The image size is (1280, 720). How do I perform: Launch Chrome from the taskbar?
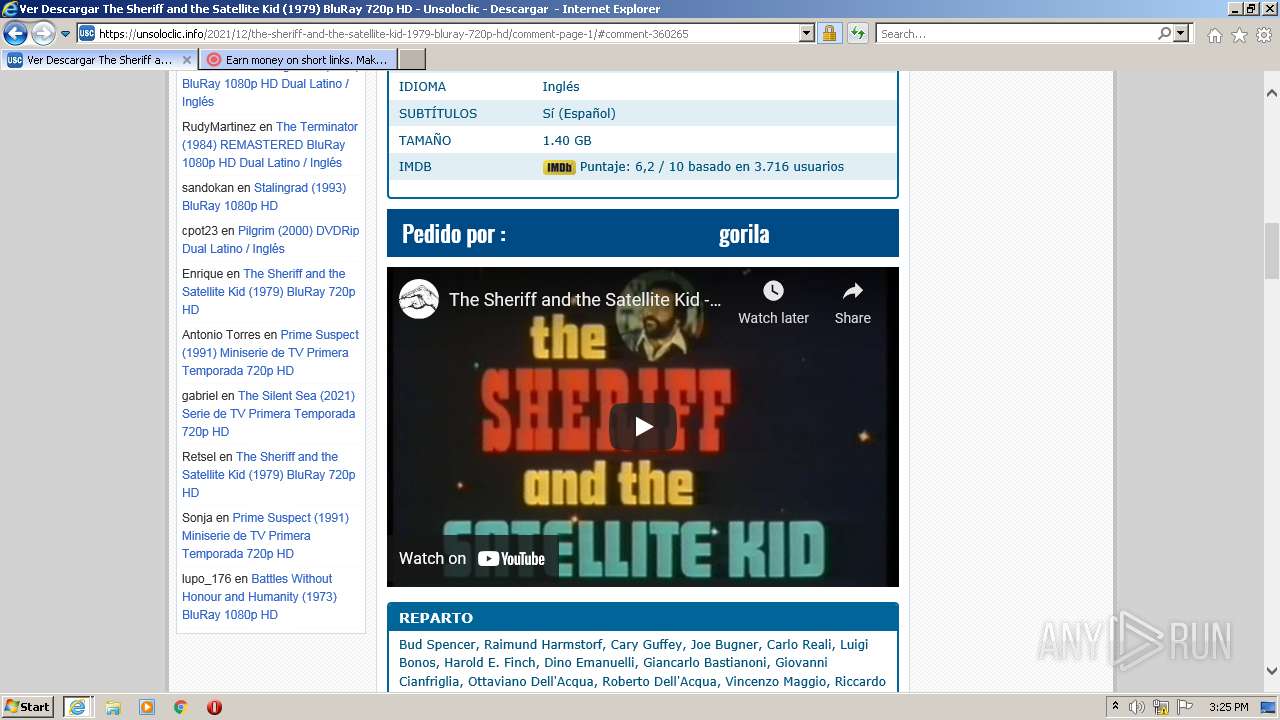click(x=180, y=707)
